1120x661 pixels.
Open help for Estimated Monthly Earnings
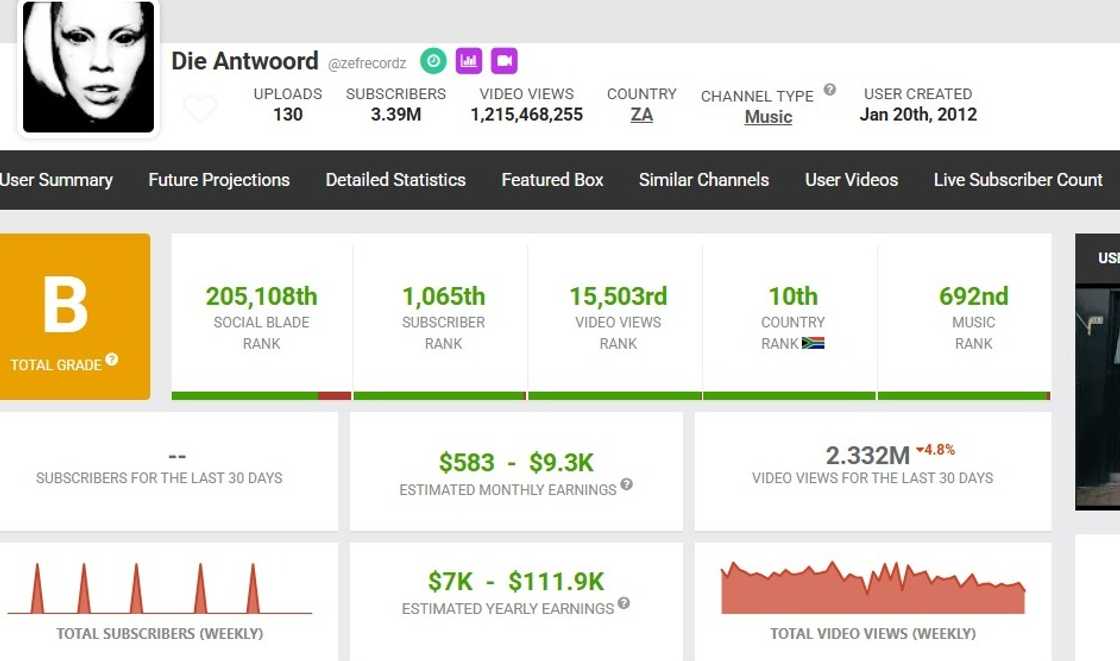click(626, 485)
